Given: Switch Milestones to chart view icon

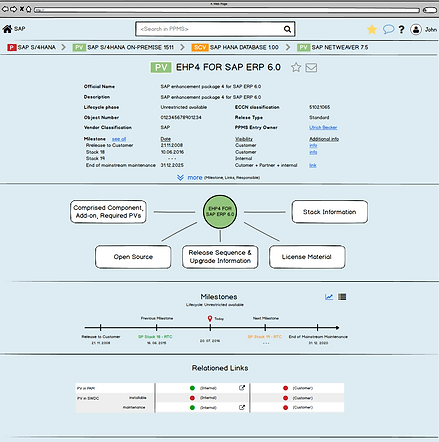Looking at the screenshot, I should point(329,297).
